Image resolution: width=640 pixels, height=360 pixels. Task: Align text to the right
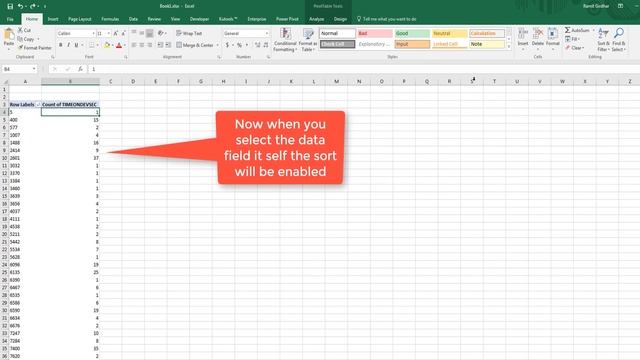(x=149, y=45)
